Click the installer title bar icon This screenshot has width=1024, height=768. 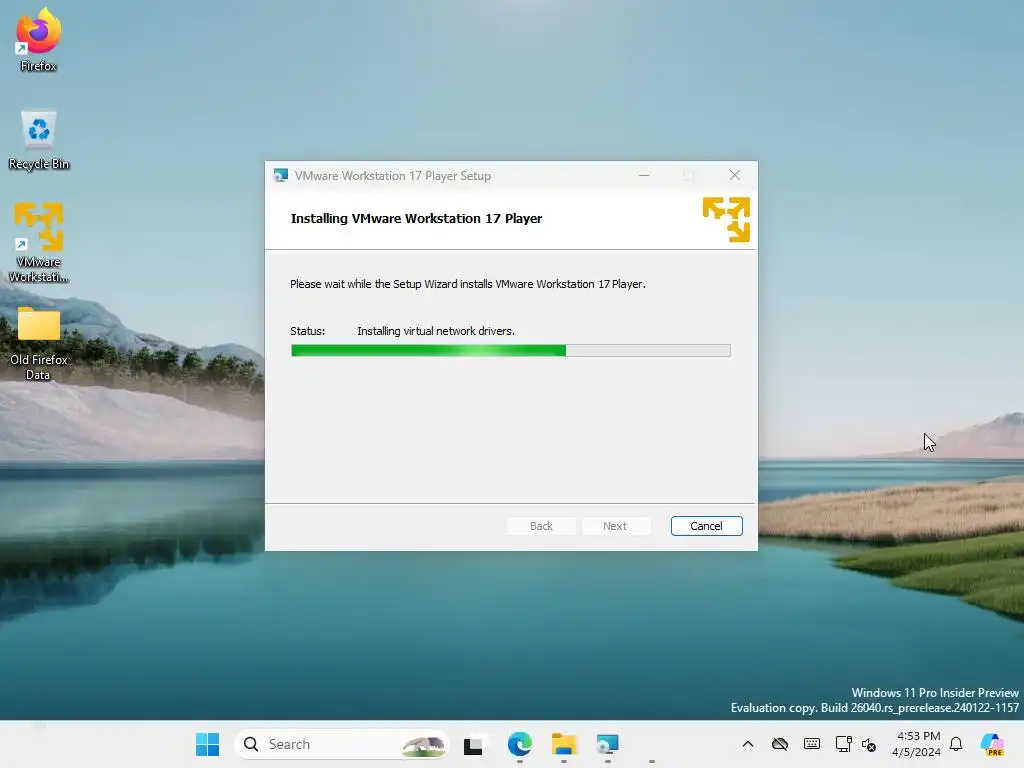(281, 176)
